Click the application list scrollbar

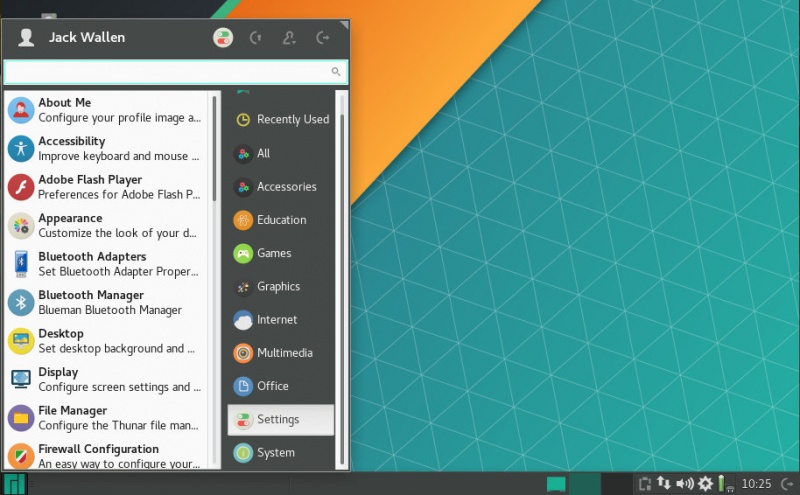pyautogui.click(x=214, y=150)
